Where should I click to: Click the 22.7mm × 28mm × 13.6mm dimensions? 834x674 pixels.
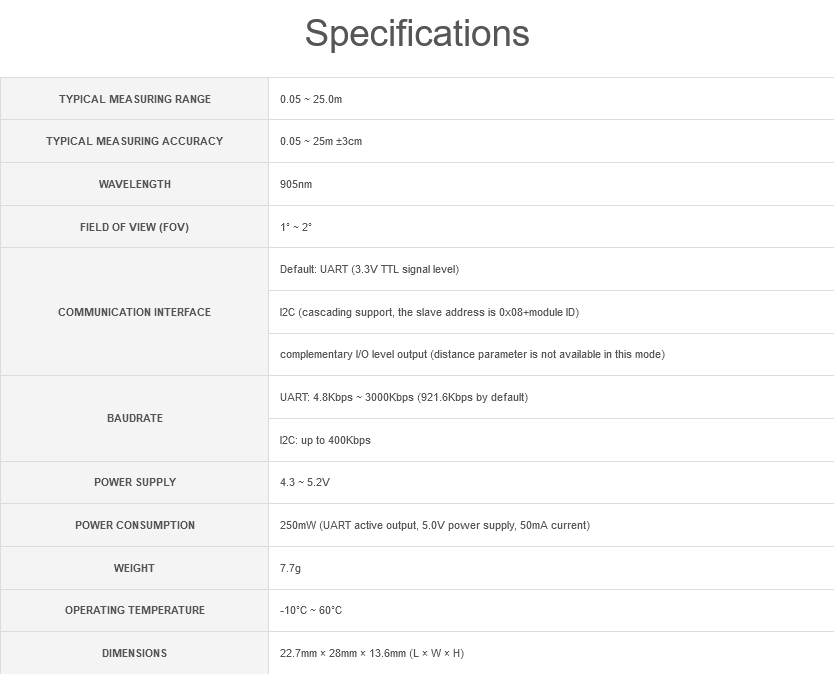click(372, 653)
